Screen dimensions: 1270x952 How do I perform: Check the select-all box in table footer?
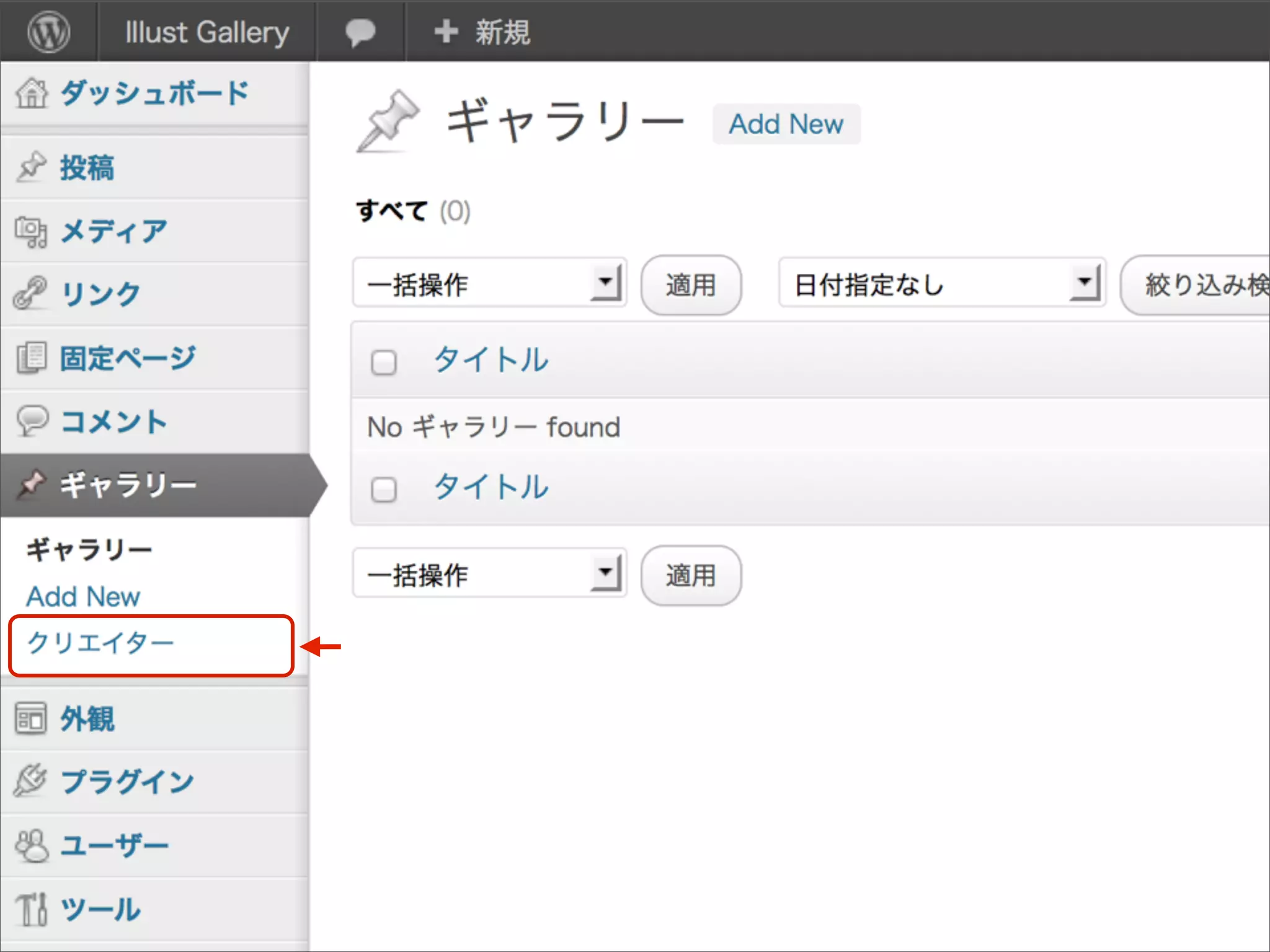point(383,490)
